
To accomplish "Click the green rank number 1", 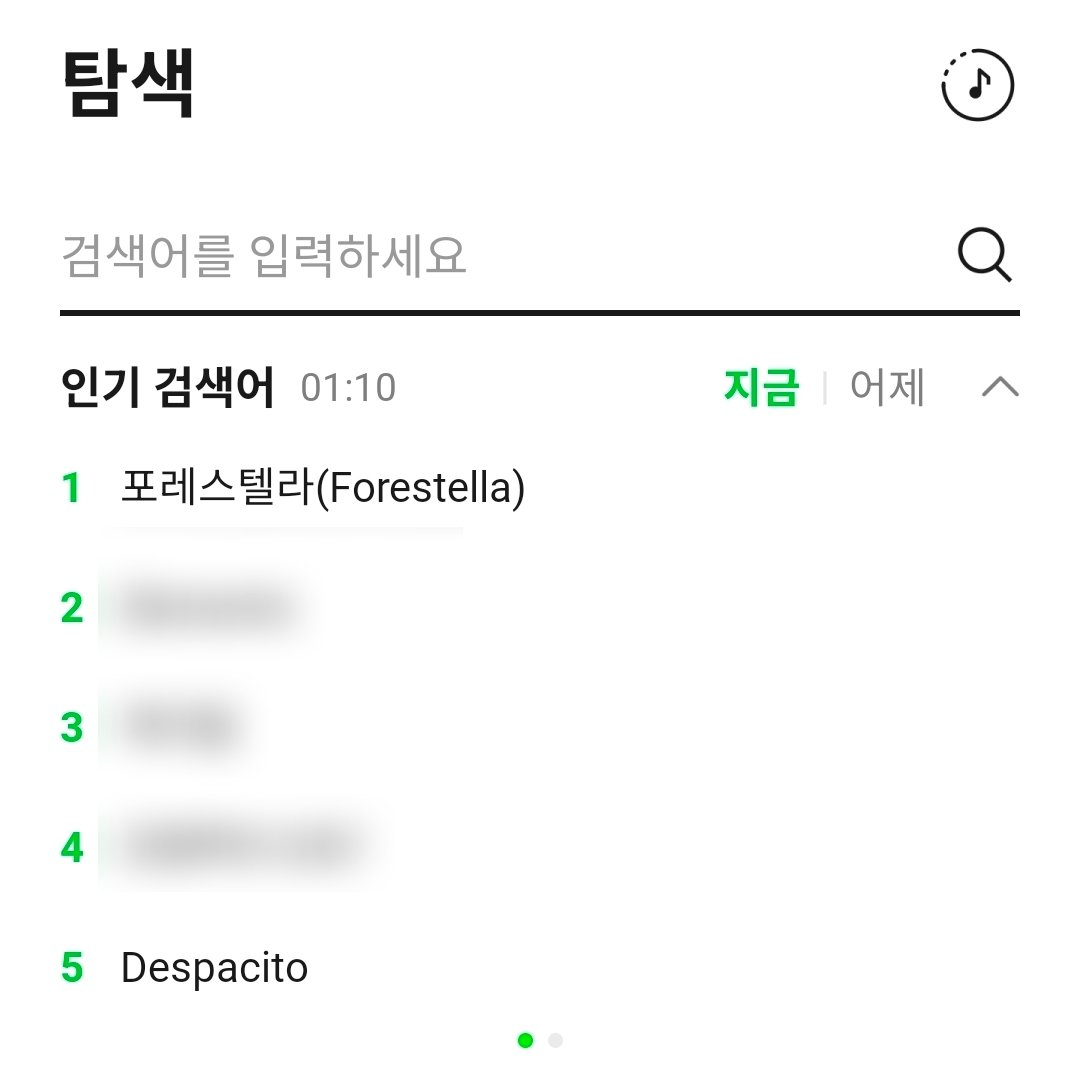I will click(x=71, y=488).
